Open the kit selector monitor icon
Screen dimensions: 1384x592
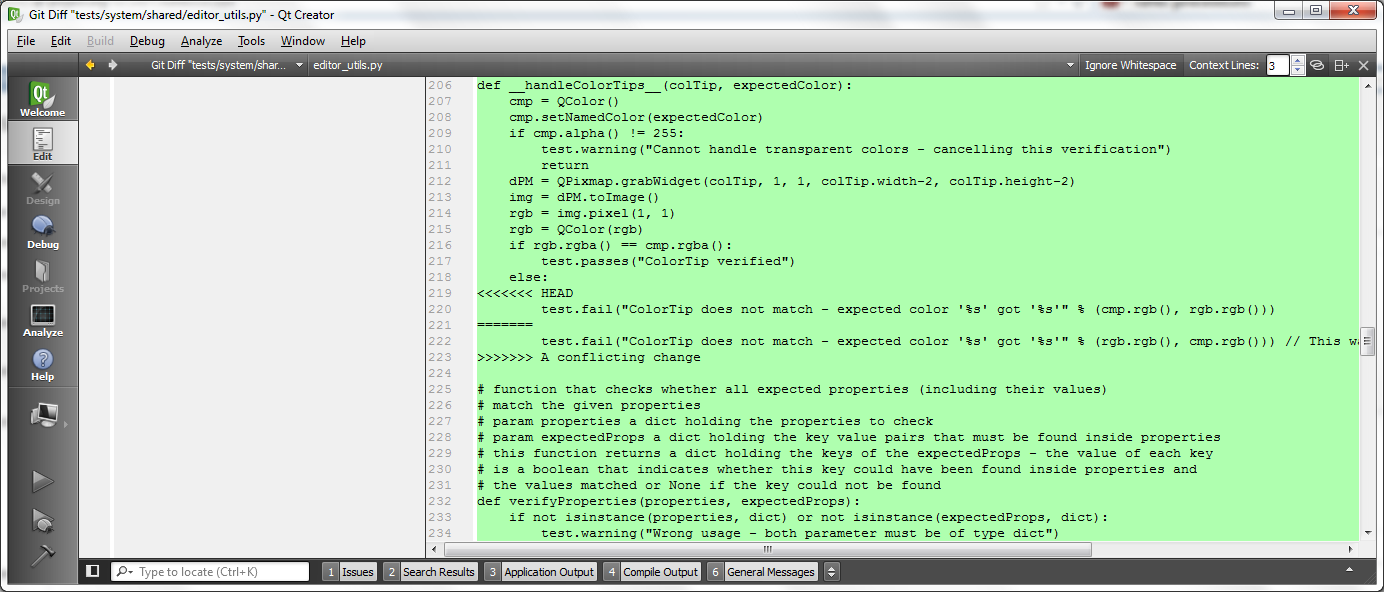click(44, 416)
